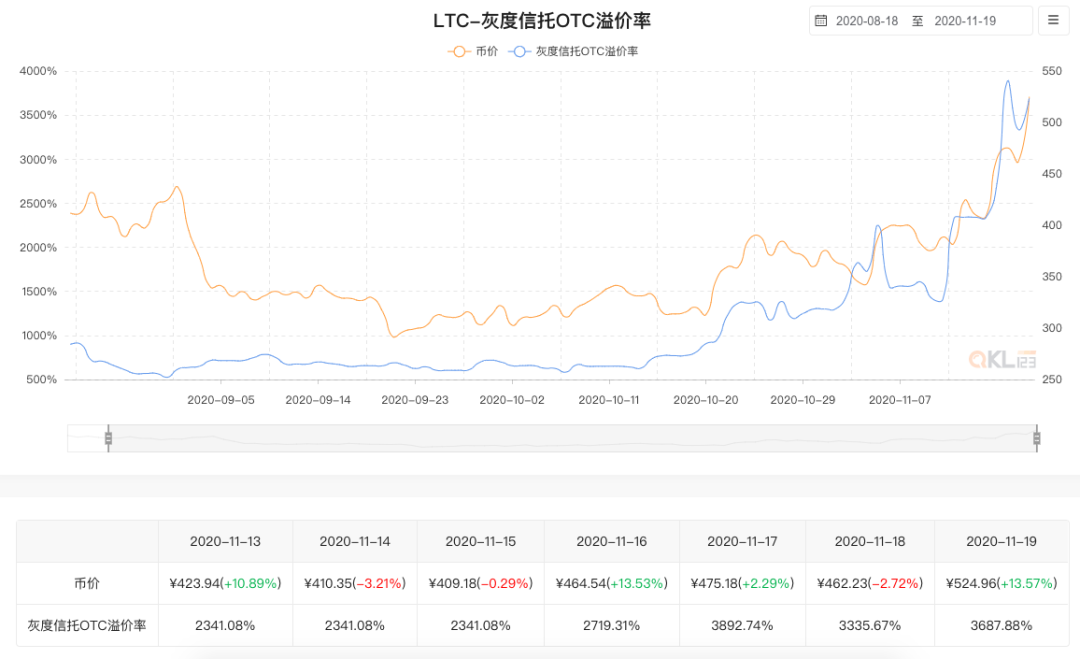1080x659 pixels.
Task: Click the right handle of the zoom slider
Action: pos(1036,437)
